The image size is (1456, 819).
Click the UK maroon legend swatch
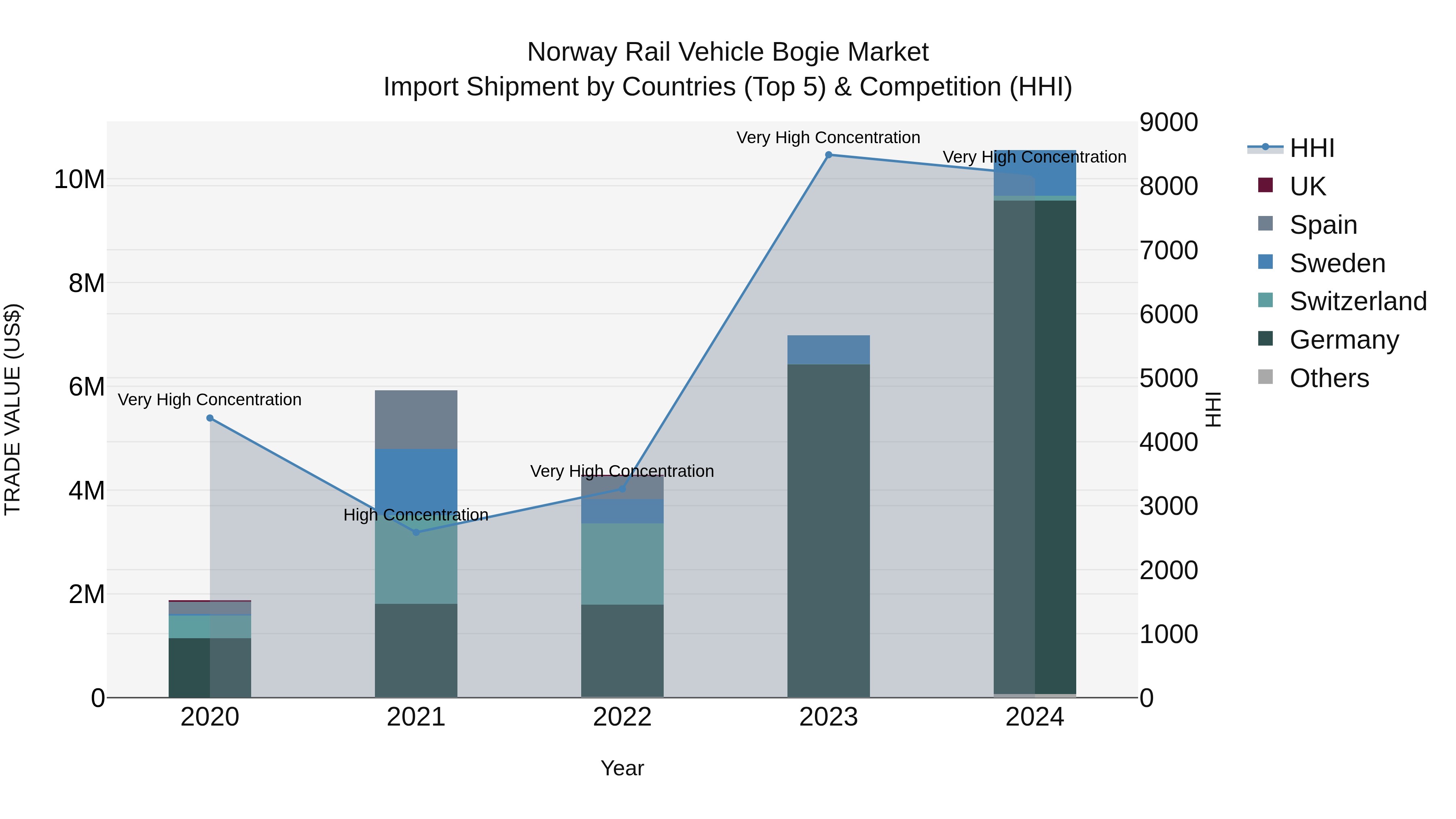(x=1266, y=185)
